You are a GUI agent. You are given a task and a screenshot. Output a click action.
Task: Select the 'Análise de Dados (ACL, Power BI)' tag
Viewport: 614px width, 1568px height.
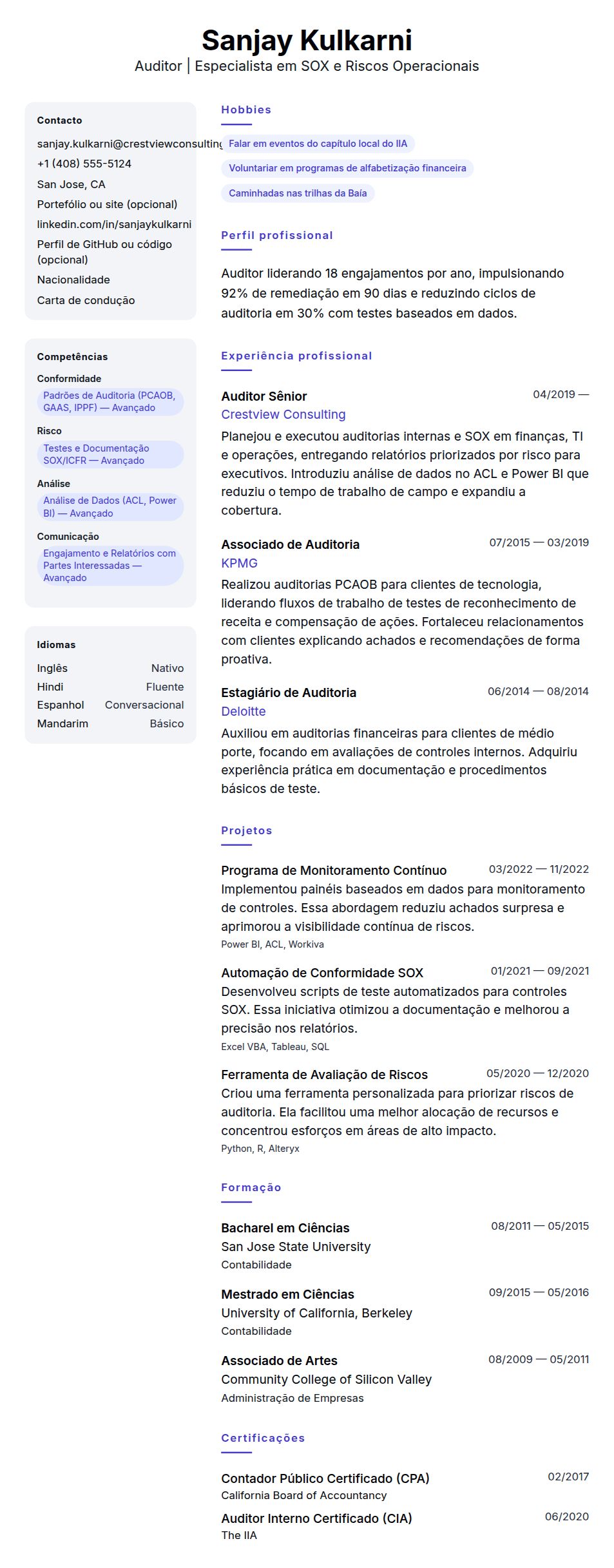coord(110,507)
